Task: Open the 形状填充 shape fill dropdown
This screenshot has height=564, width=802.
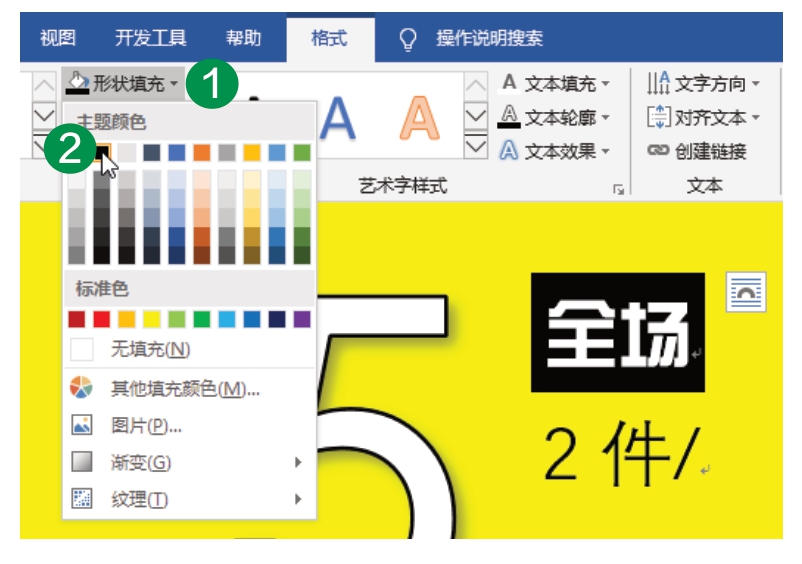Action: coord(123,83)
